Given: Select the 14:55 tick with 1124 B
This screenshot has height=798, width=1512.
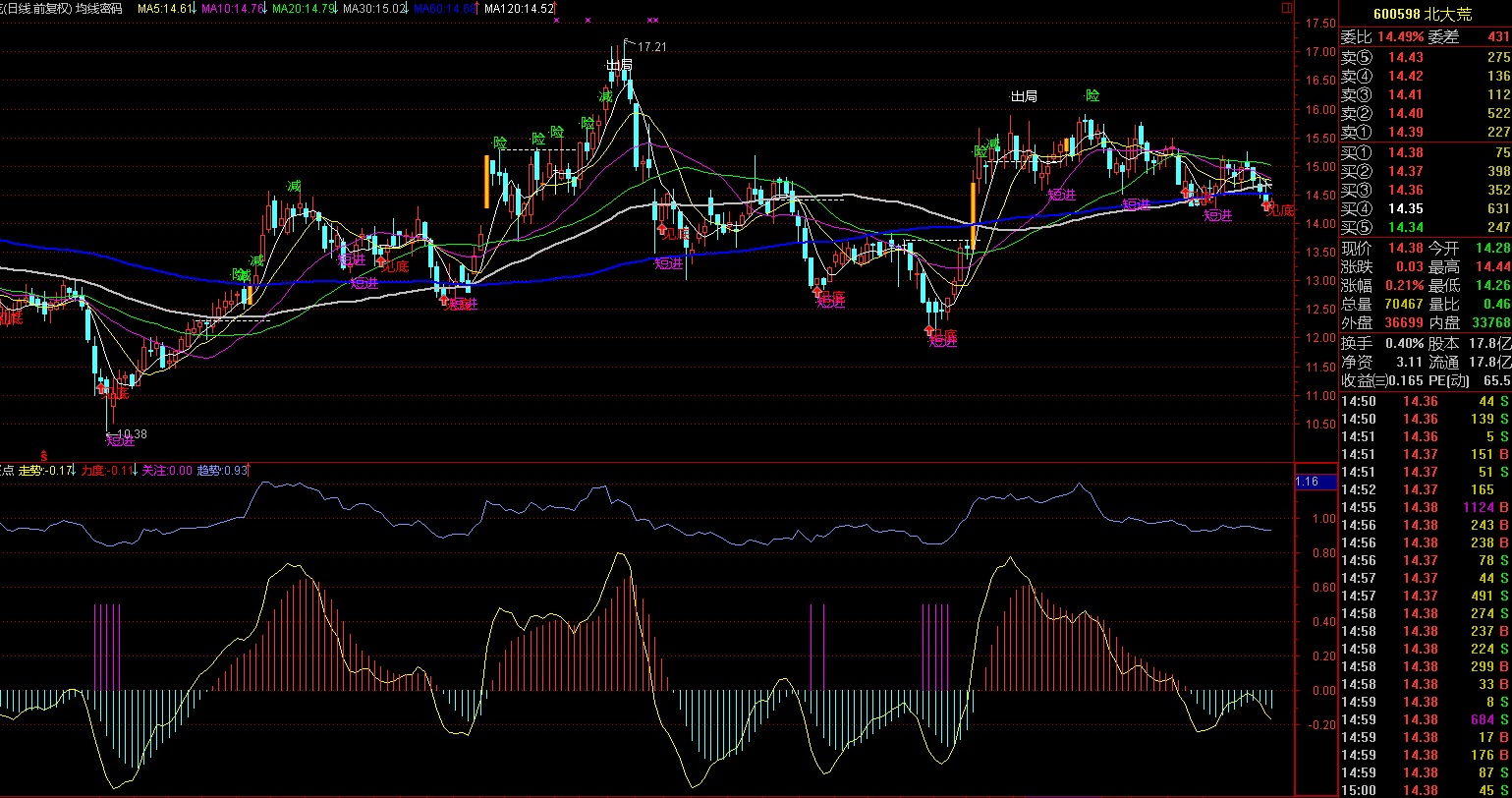Looking at the screenshot, I should click(x=1426, y=507).
